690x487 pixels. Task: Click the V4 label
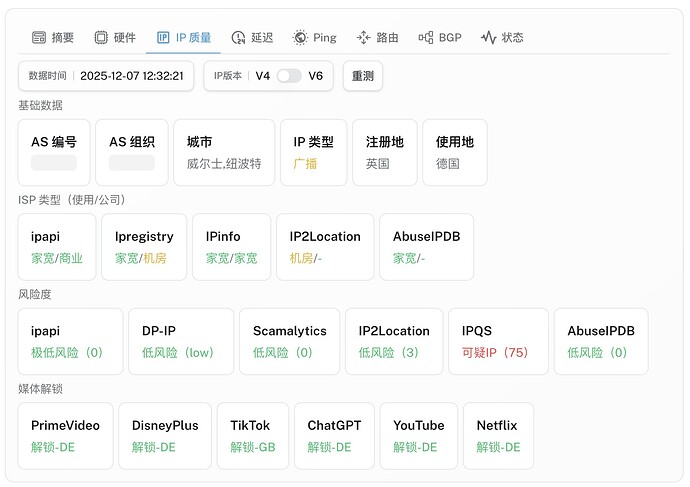pyautogui.click(x=263, y=76)
